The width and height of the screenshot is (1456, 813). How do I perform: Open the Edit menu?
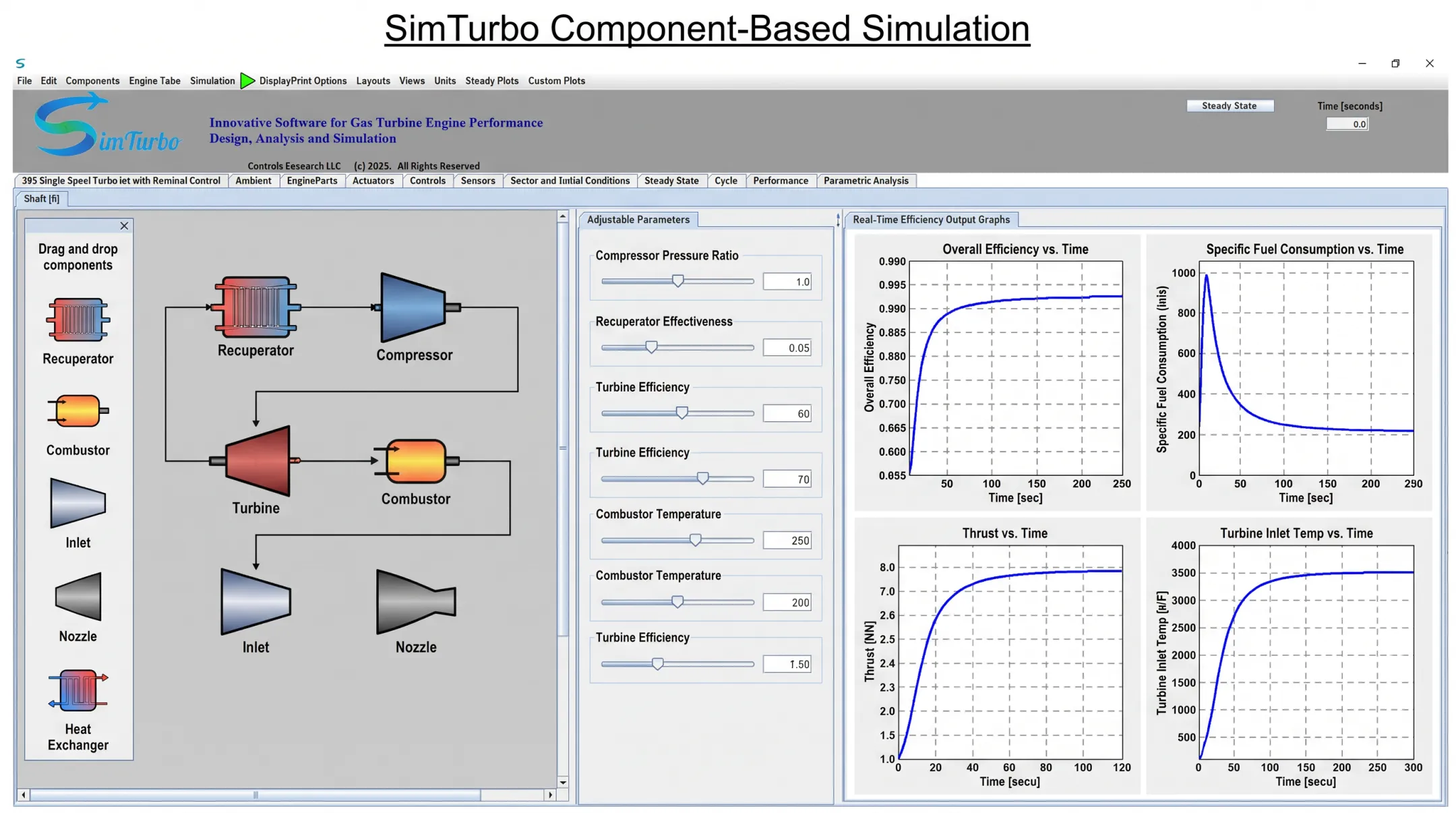(x=49, y=81)
